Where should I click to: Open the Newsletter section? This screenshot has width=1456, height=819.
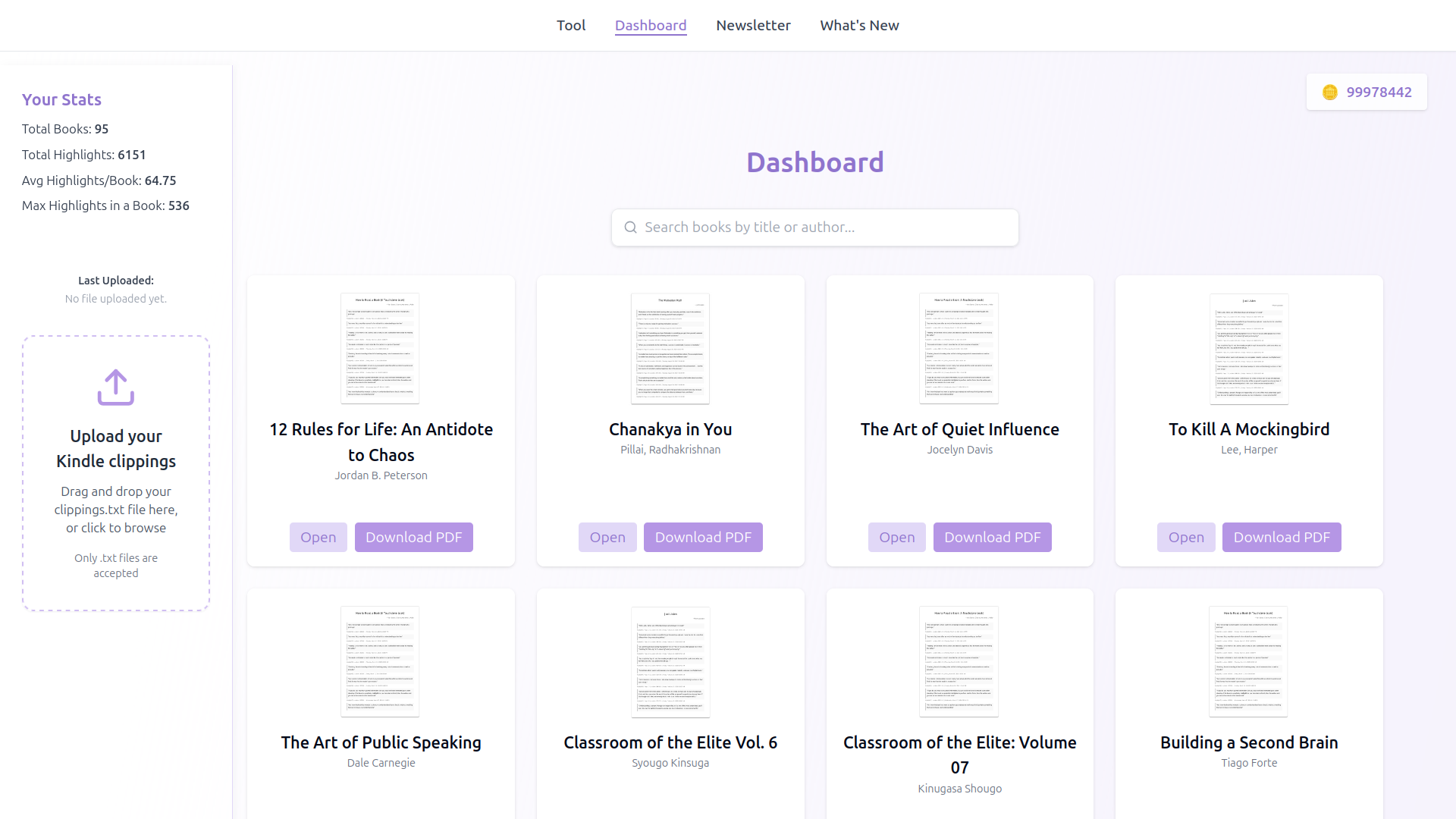pyautogui.click(x=753, y=25)
